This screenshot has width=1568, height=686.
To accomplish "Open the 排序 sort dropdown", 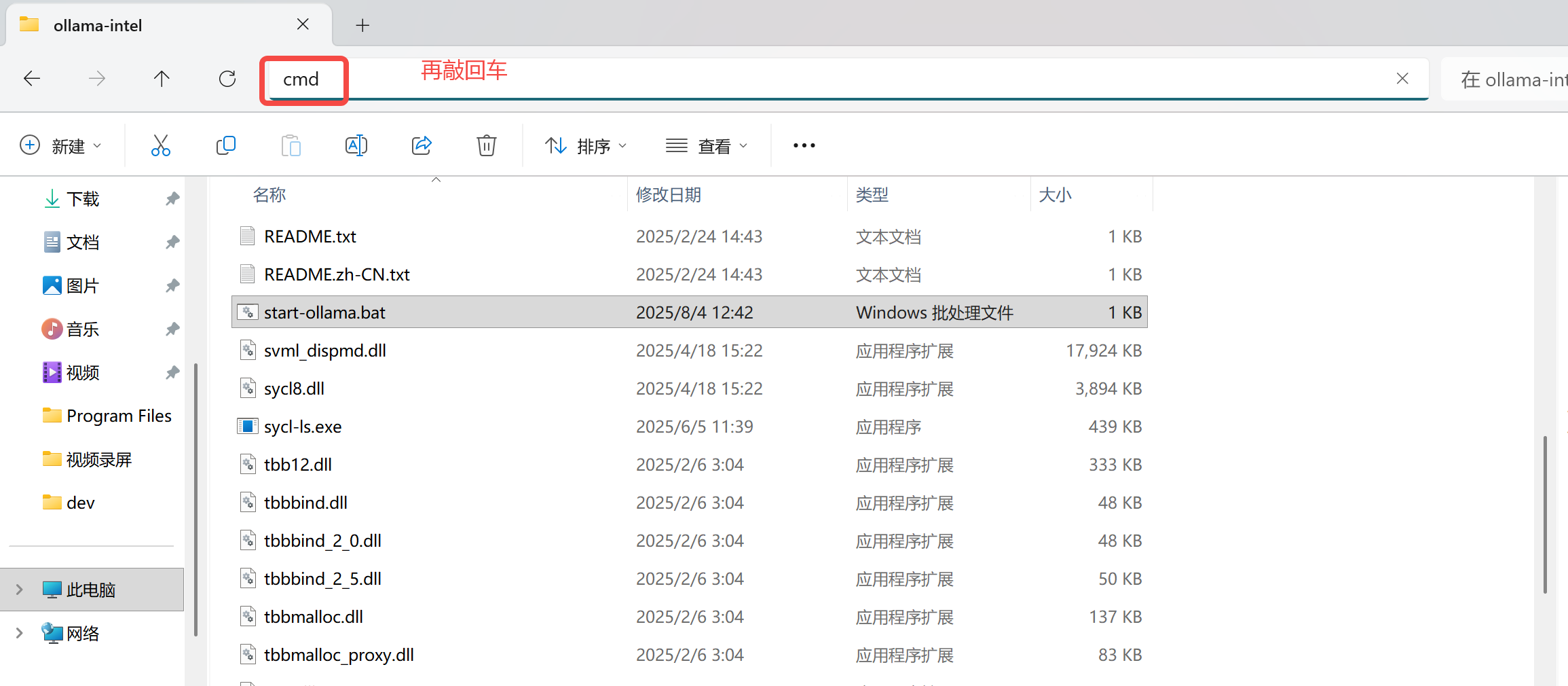I will point(586,145).
